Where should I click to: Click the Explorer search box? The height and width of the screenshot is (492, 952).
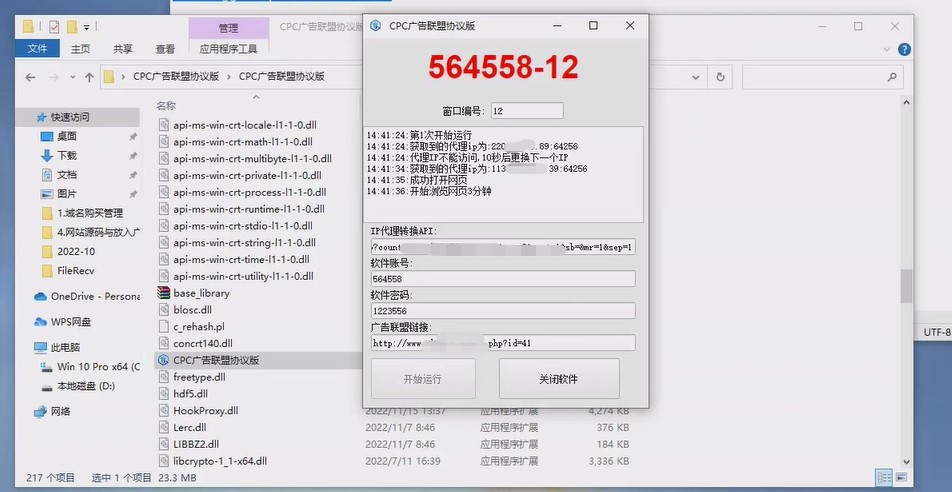(822, 77)
